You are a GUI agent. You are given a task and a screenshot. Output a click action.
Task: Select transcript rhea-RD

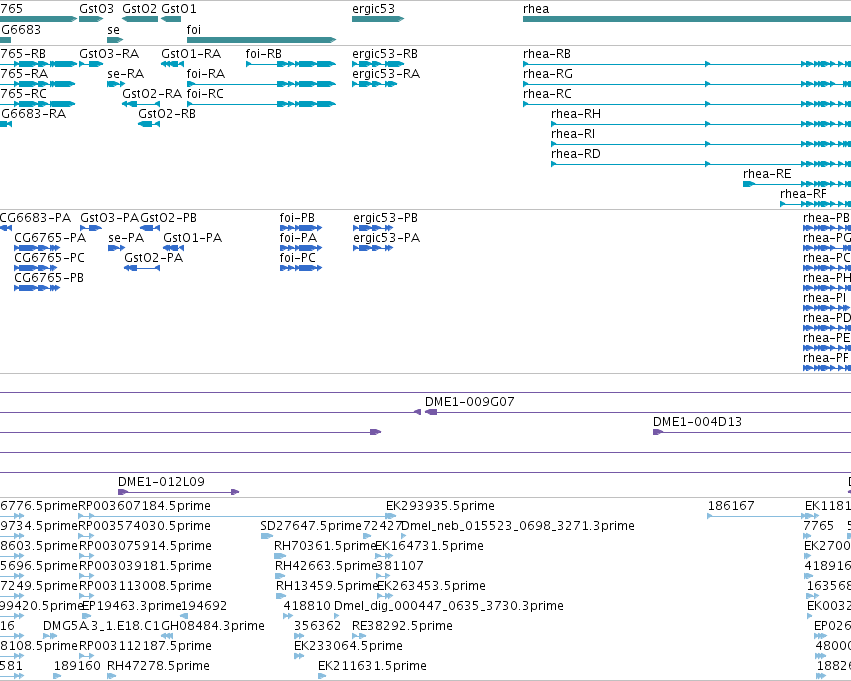click(x=701, y=164)
